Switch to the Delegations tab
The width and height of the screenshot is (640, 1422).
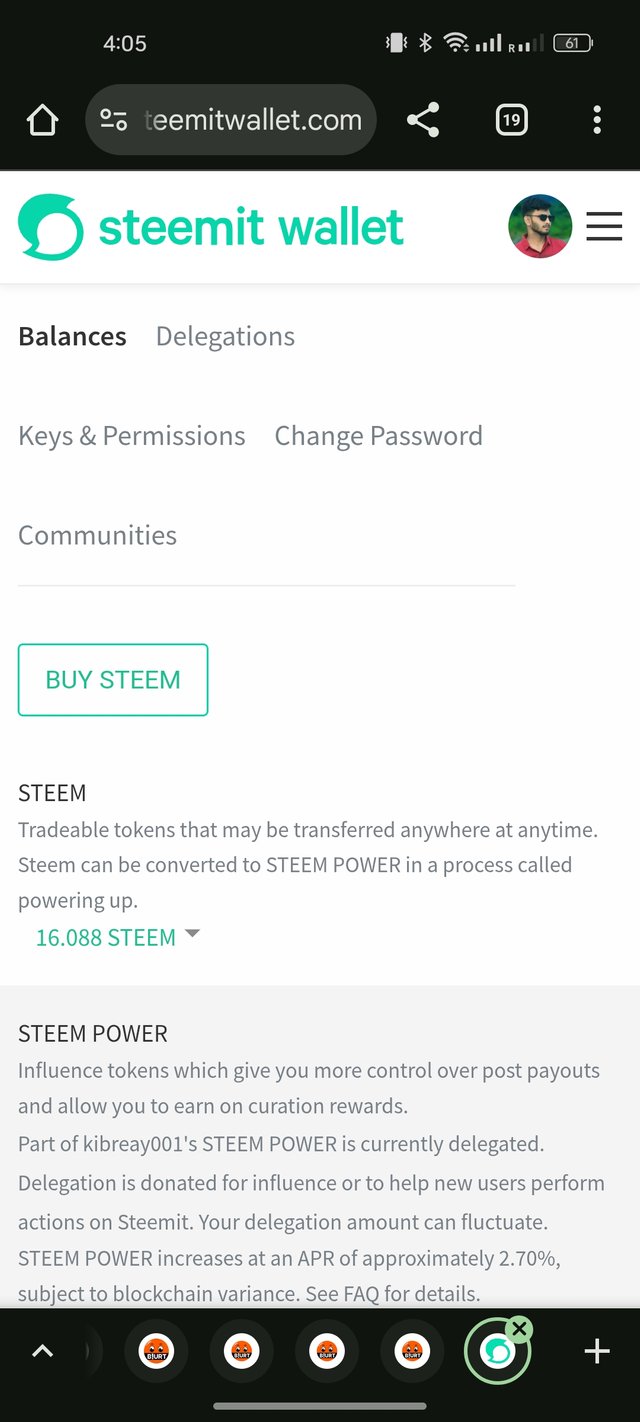click(x=225, y=337)
